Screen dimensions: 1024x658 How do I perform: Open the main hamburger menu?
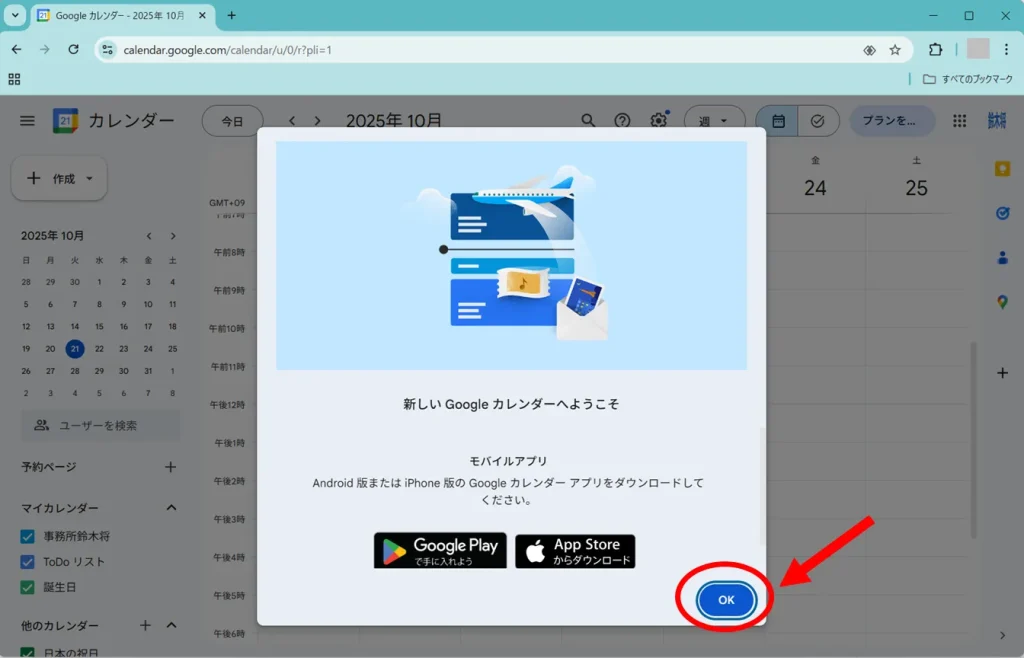tap(28, 121)
